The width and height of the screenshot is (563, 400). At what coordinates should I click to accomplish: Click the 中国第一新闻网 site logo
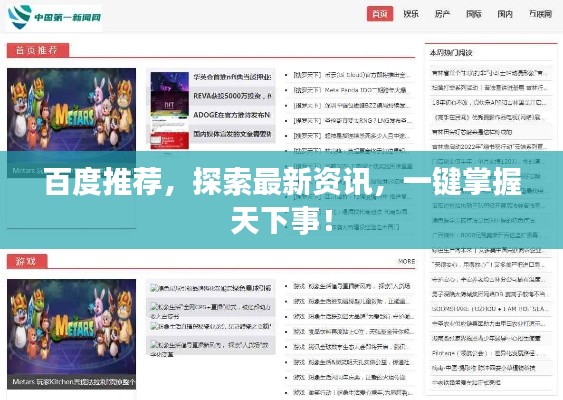(x=54, y=17)
